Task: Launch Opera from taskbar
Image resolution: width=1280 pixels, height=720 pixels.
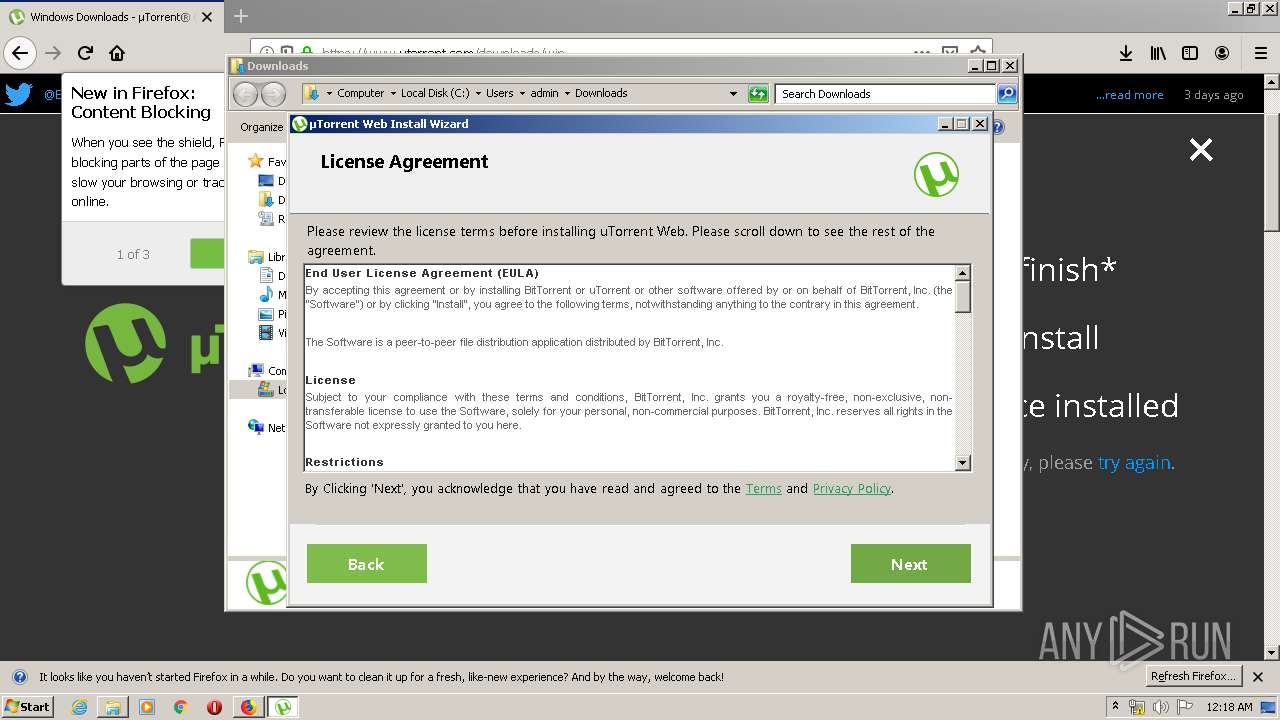Action: [214, 707]
